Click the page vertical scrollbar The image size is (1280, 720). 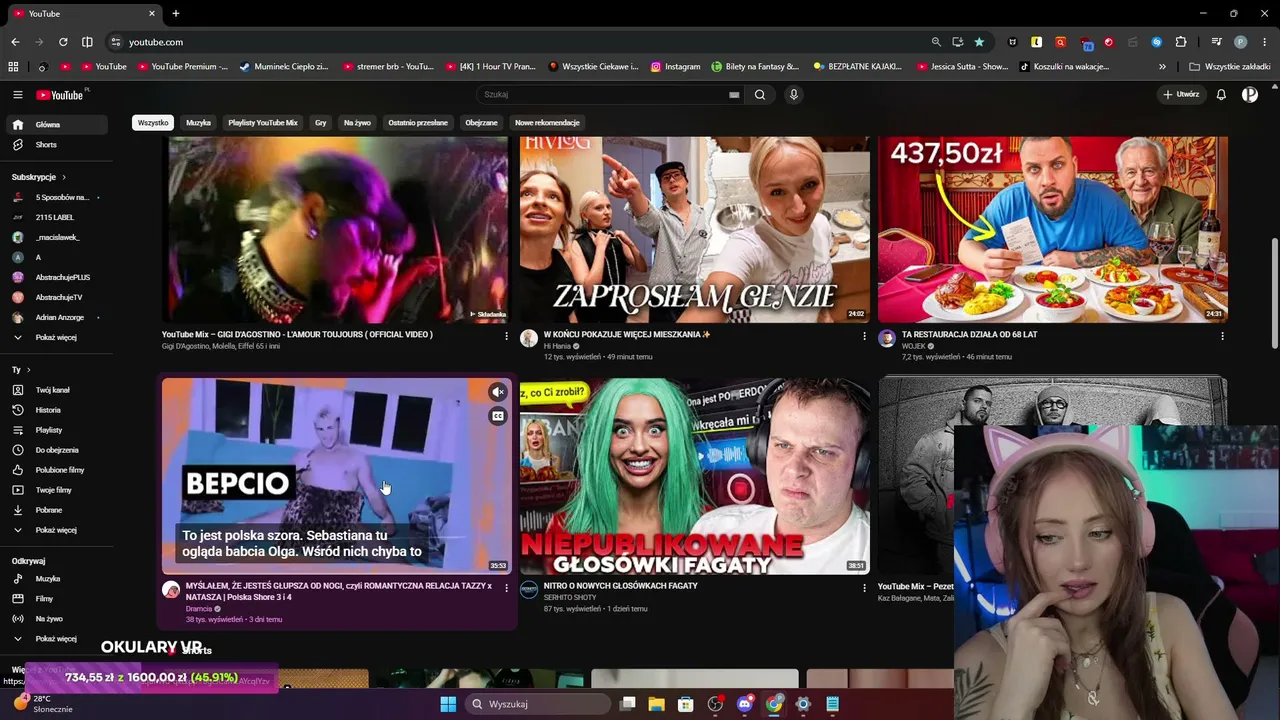pos(1274,294)
